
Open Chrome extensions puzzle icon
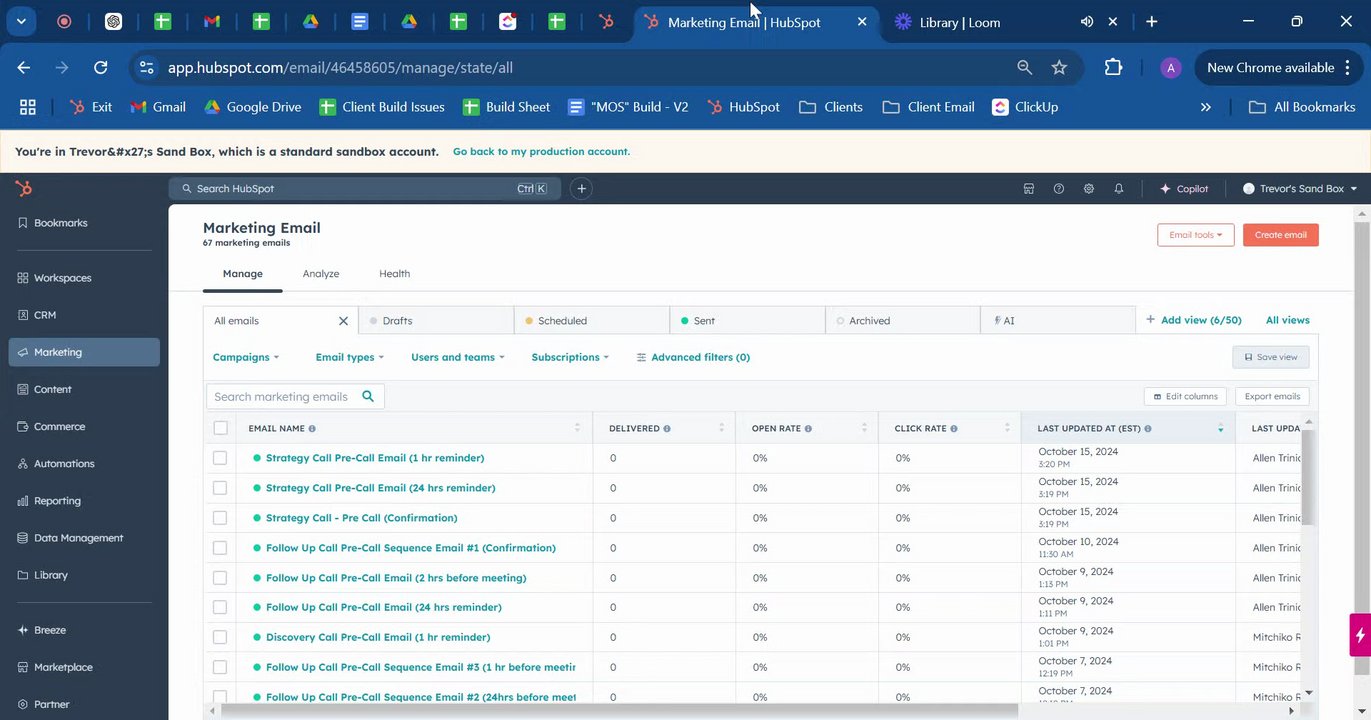pos(1113,67)
